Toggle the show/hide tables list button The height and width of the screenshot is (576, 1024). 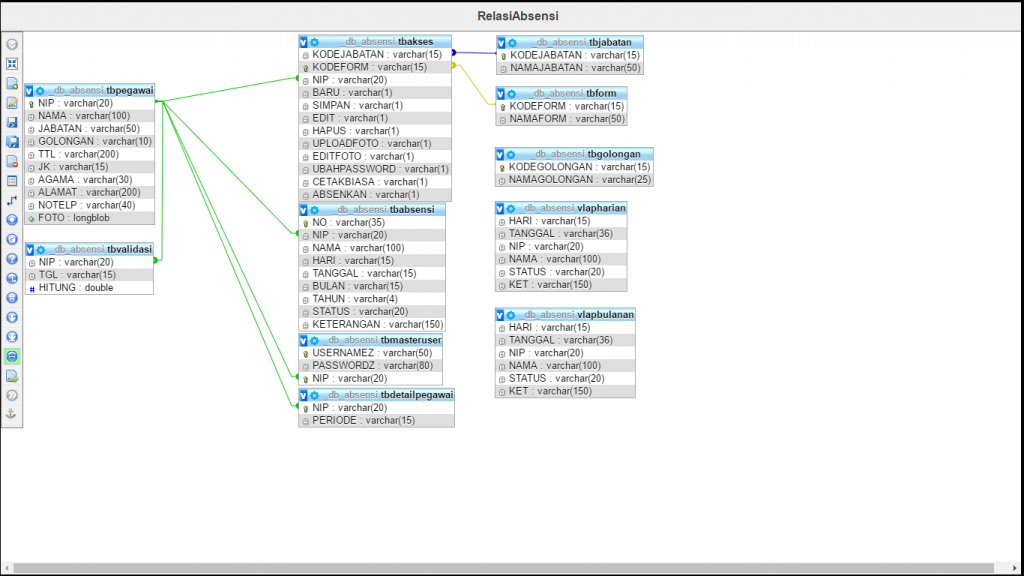[12, 44]
